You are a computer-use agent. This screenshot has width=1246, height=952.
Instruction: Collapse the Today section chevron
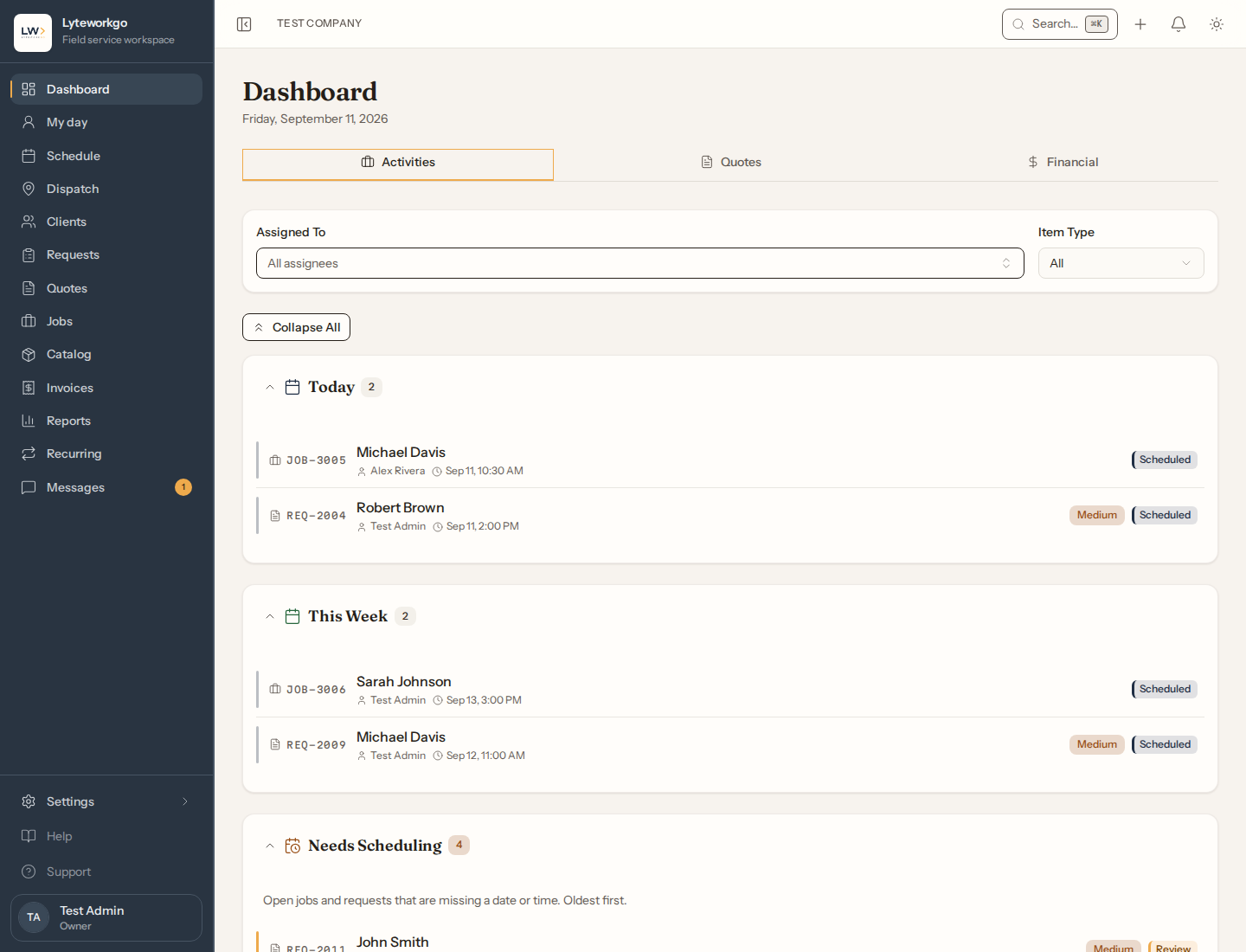click(x=270, y=387)
